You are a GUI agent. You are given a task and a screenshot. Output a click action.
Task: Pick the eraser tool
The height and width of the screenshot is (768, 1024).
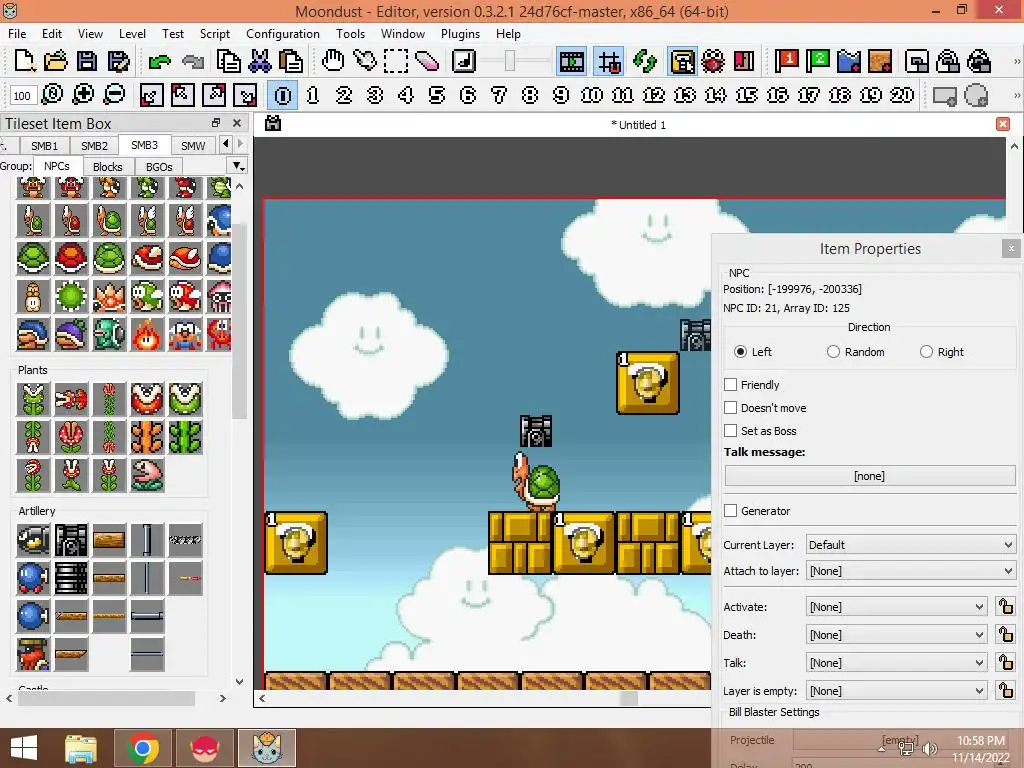pos(427,61)
